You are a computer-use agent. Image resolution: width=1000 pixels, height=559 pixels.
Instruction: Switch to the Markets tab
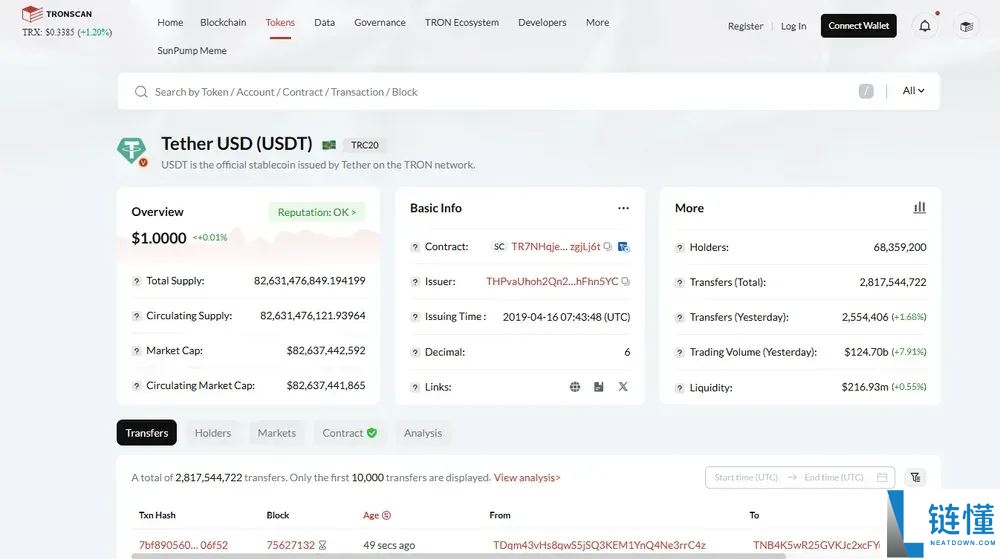(277, 433)
